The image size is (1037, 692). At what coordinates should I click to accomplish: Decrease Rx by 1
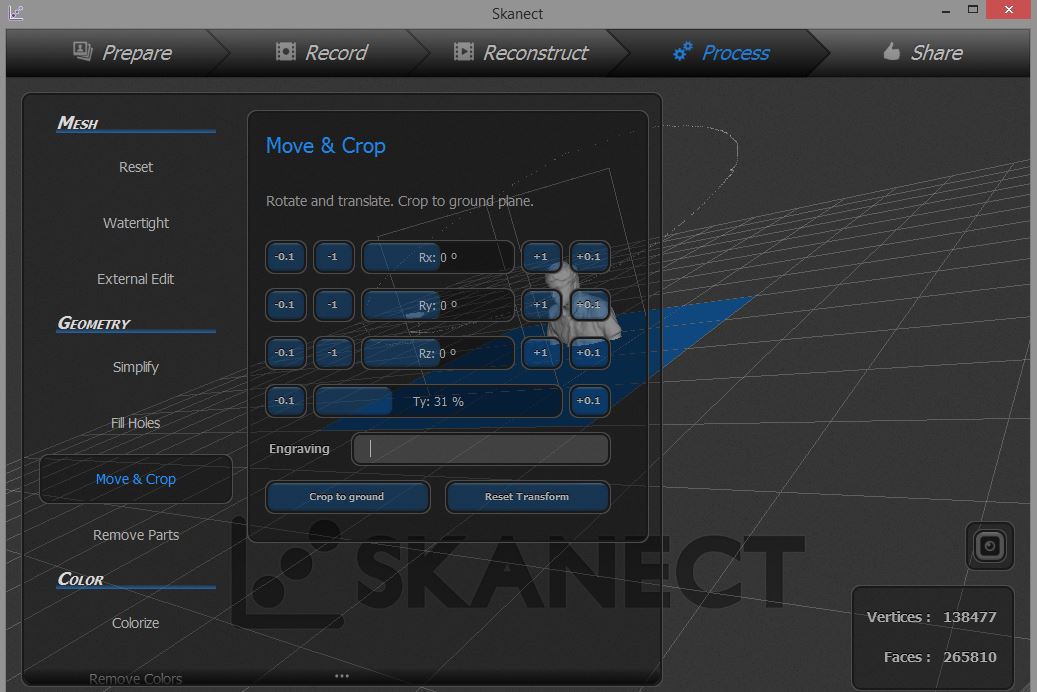[333, 257]
